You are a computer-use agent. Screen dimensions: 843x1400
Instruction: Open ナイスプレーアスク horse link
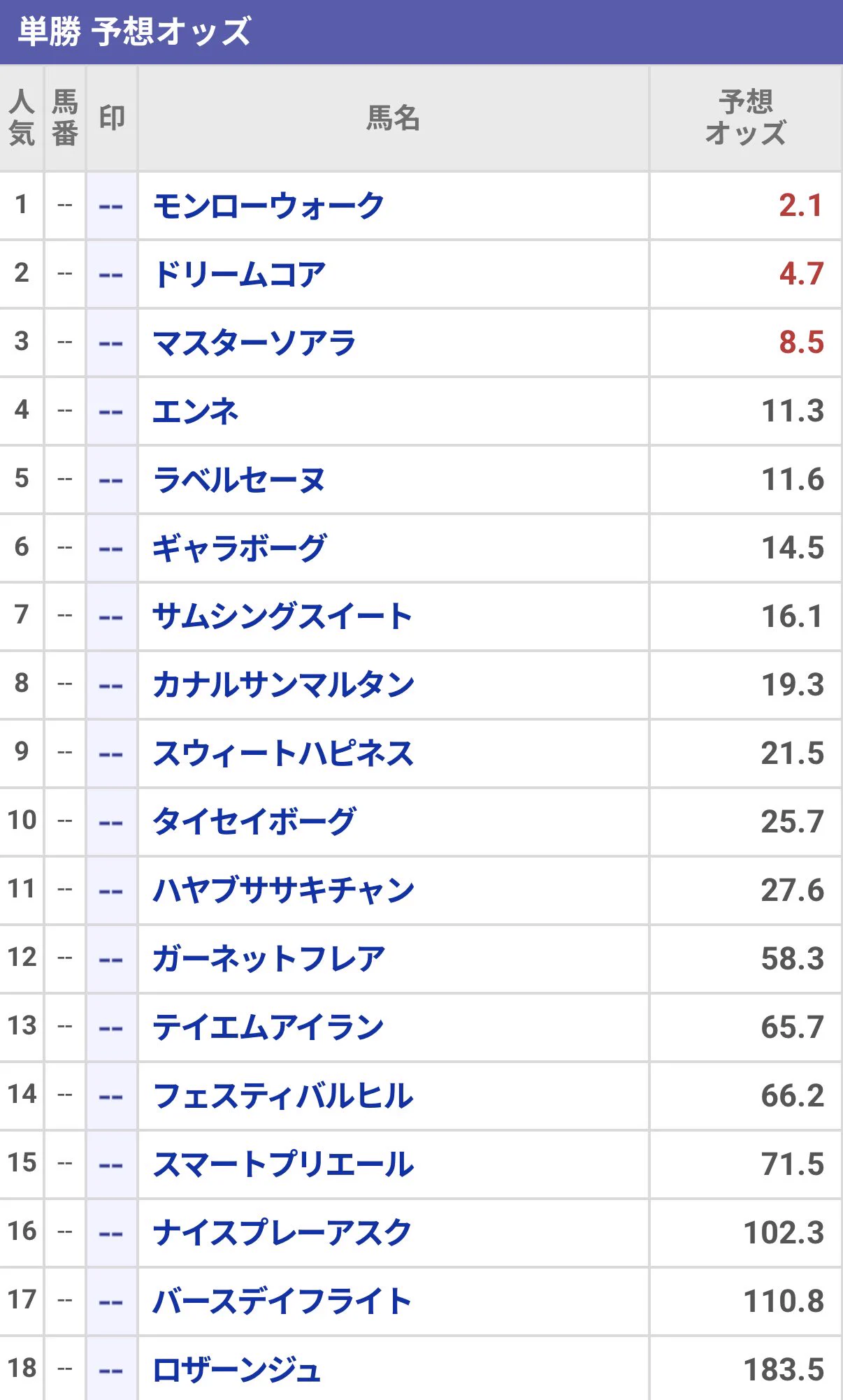tap(282, 1234)
